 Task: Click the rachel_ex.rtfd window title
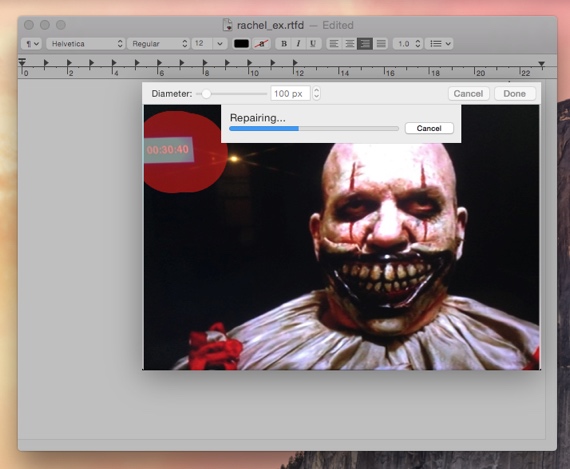(270, 25)
